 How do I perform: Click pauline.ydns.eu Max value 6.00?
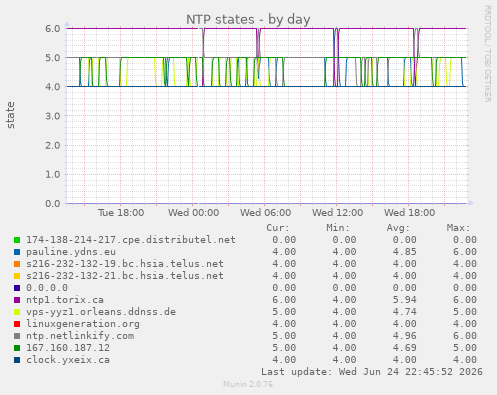[465, 252]
